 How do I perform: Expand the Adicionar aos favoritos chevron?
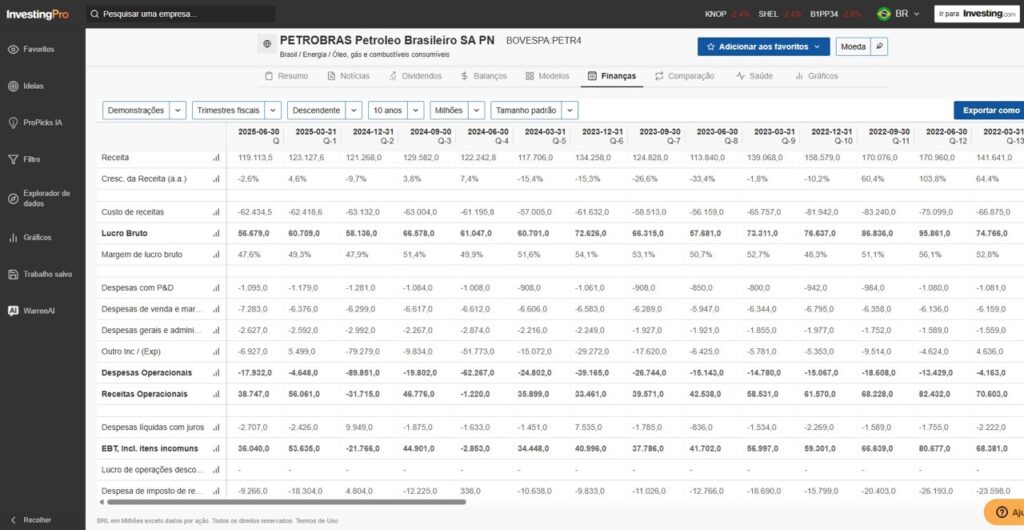(x=817, y=47)
